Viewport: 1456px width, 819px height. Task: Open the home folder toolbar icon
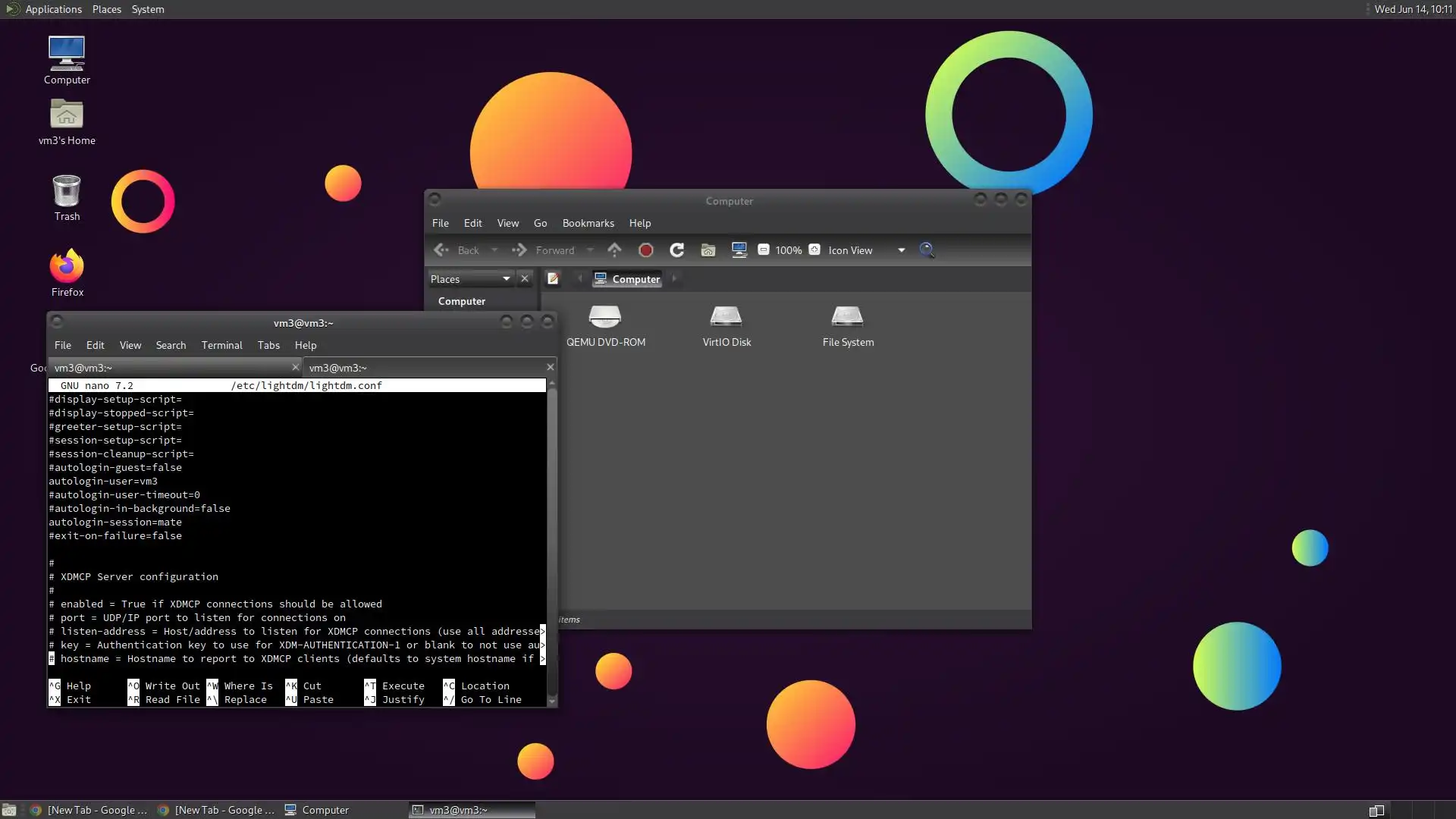pos(708,250)
